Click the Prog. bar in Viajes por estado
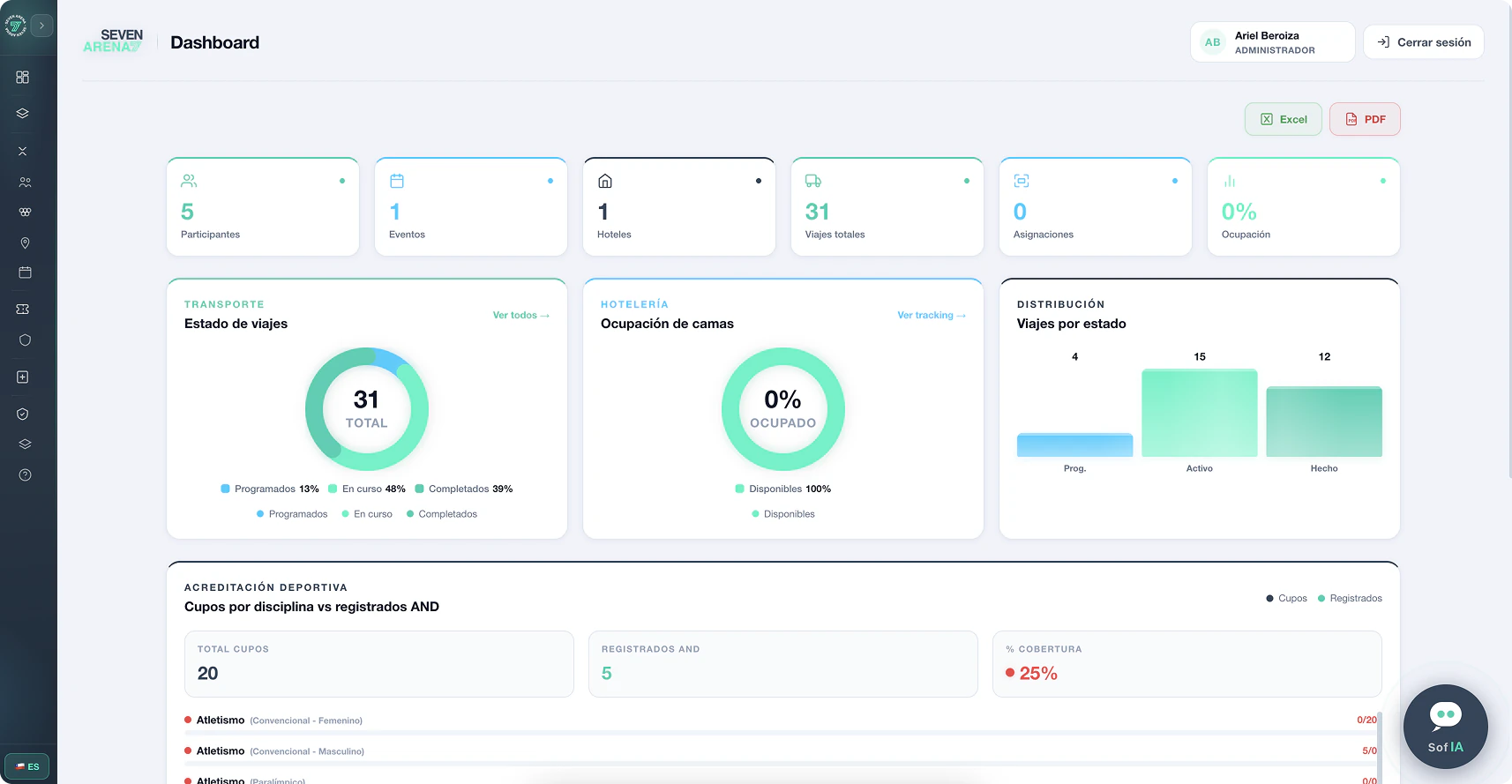This screenshot has width=1512, height=784. 1074,444
